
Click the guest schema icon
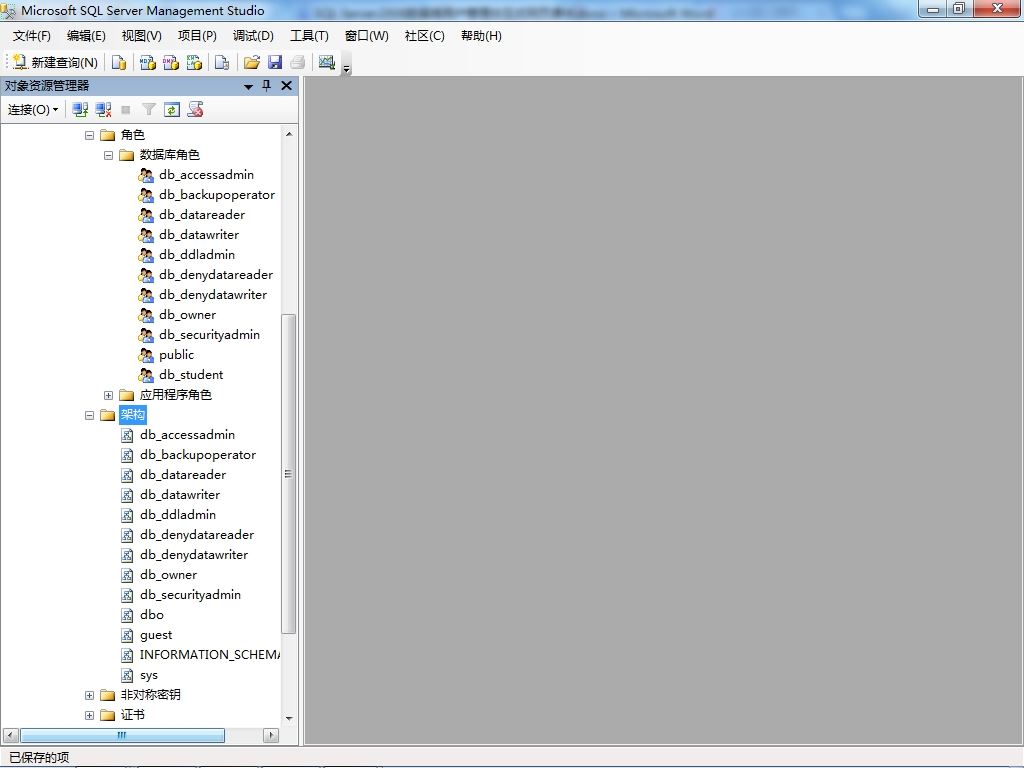pyautogui.click(x=127, y=635)
